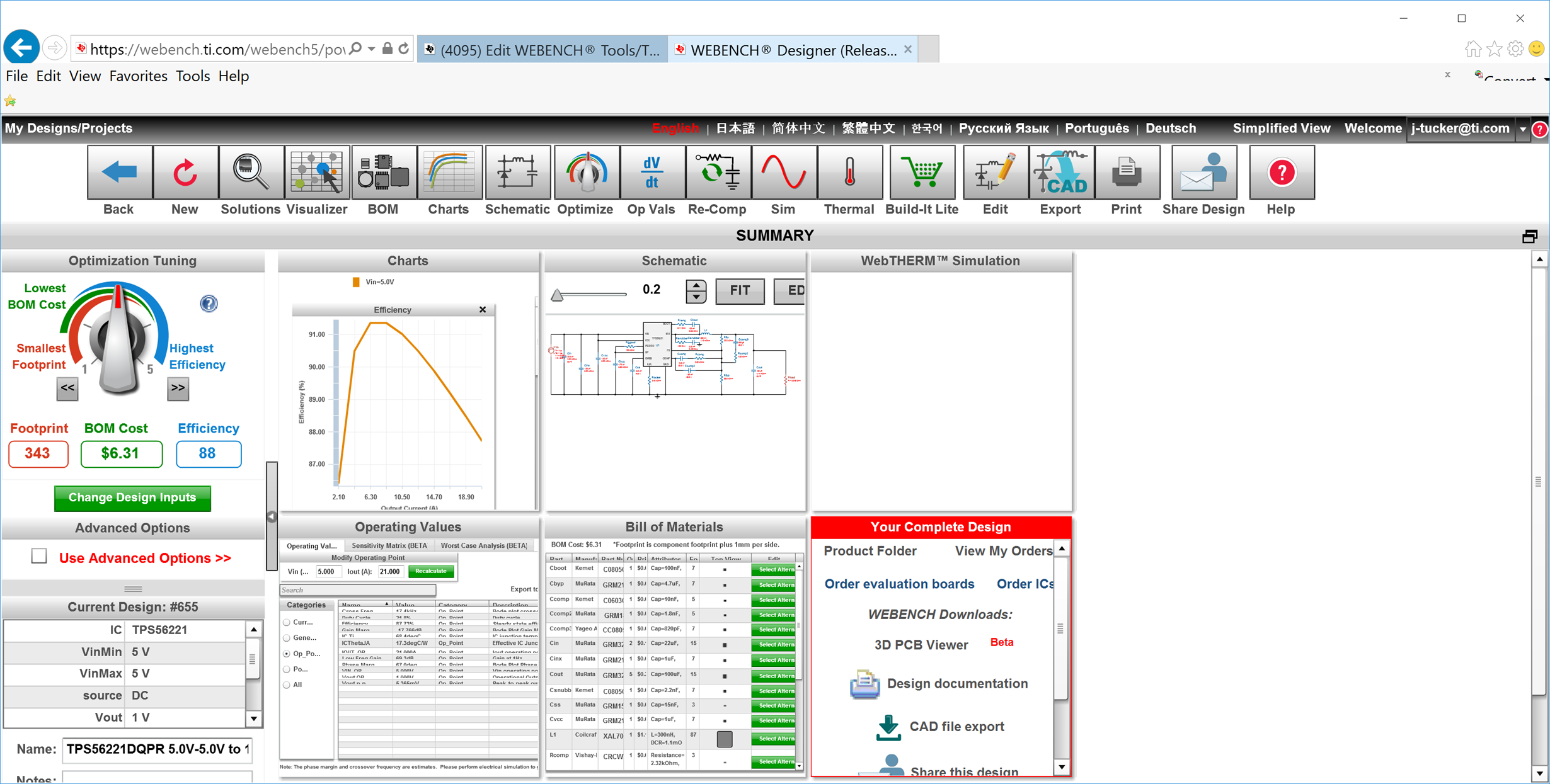Image resolution: width=1550 pixels, height=784 pixels.
Task: Open the Tools menu
Action: [x=193, y=76]
